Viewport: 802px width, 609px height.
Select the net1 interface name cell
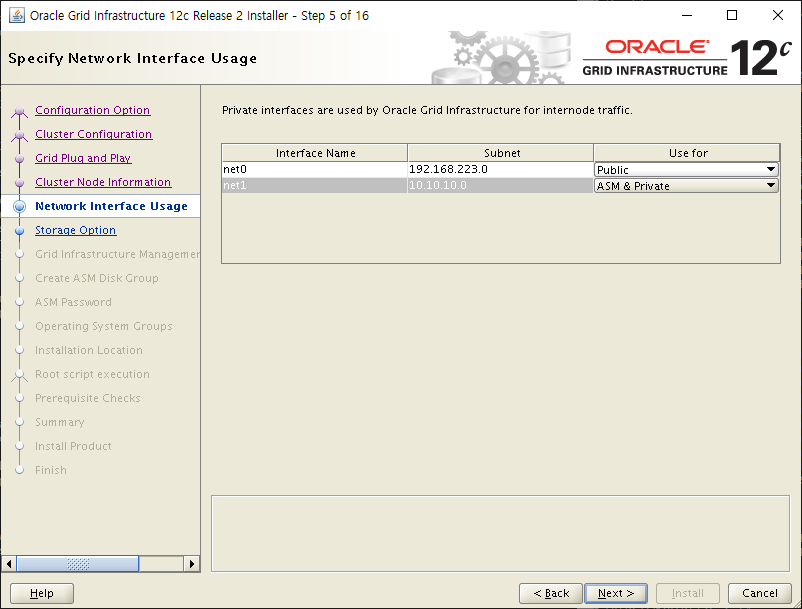pos(315,185)
